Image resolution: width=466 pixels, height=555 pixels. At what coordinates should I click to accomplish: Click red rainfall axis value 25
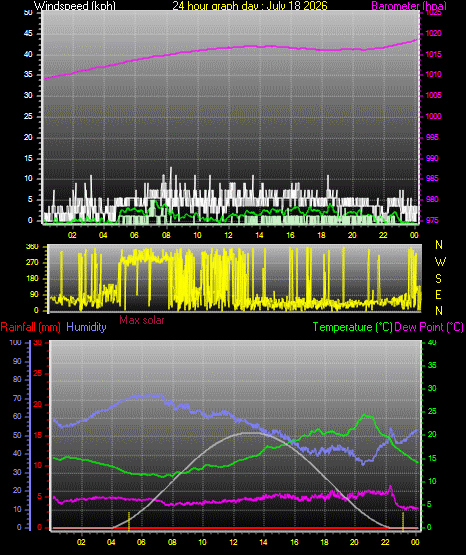click(37, 373)
